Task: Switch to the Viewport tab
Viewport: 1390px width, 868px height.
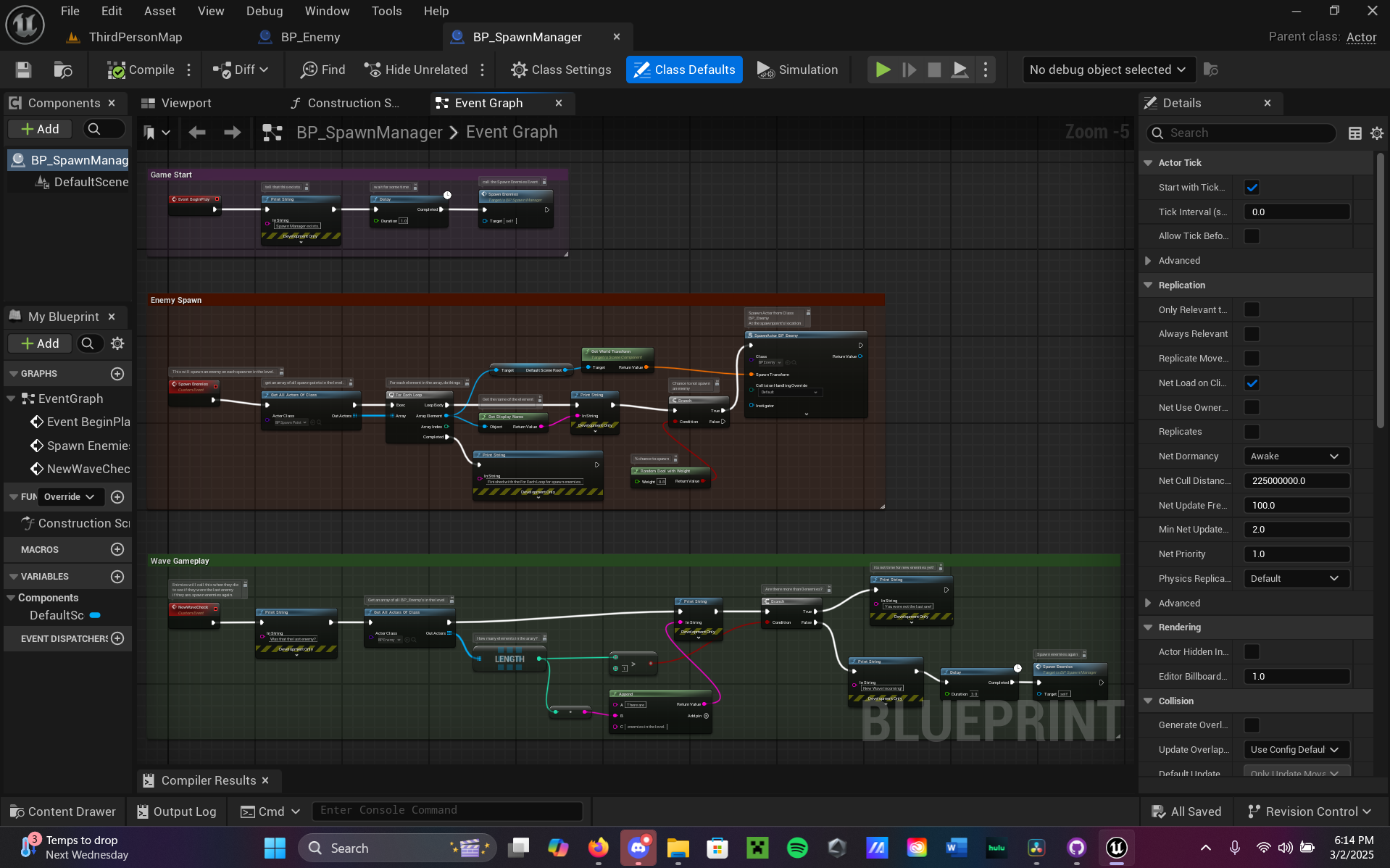Action: click(x=177, y=103)
